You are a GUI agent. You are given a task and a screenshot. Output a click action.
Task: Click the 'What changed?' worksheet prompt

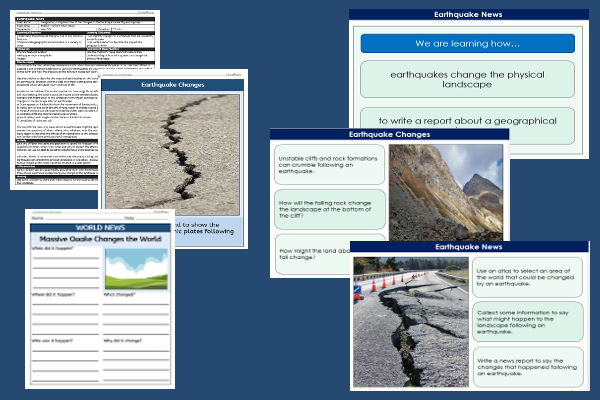coord(119,294)
